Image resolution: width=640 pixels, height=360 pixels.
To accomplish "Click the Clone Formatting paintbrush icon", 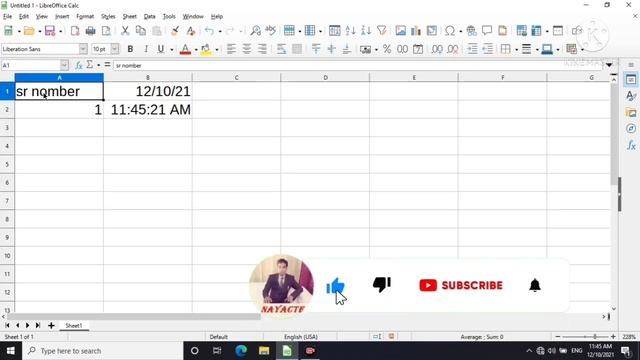I will [175, 31].
